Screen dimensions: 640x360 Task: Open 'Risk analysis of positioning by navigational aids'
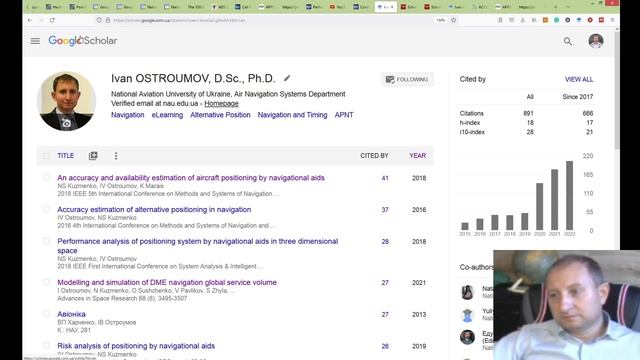[x=136, y=346]
